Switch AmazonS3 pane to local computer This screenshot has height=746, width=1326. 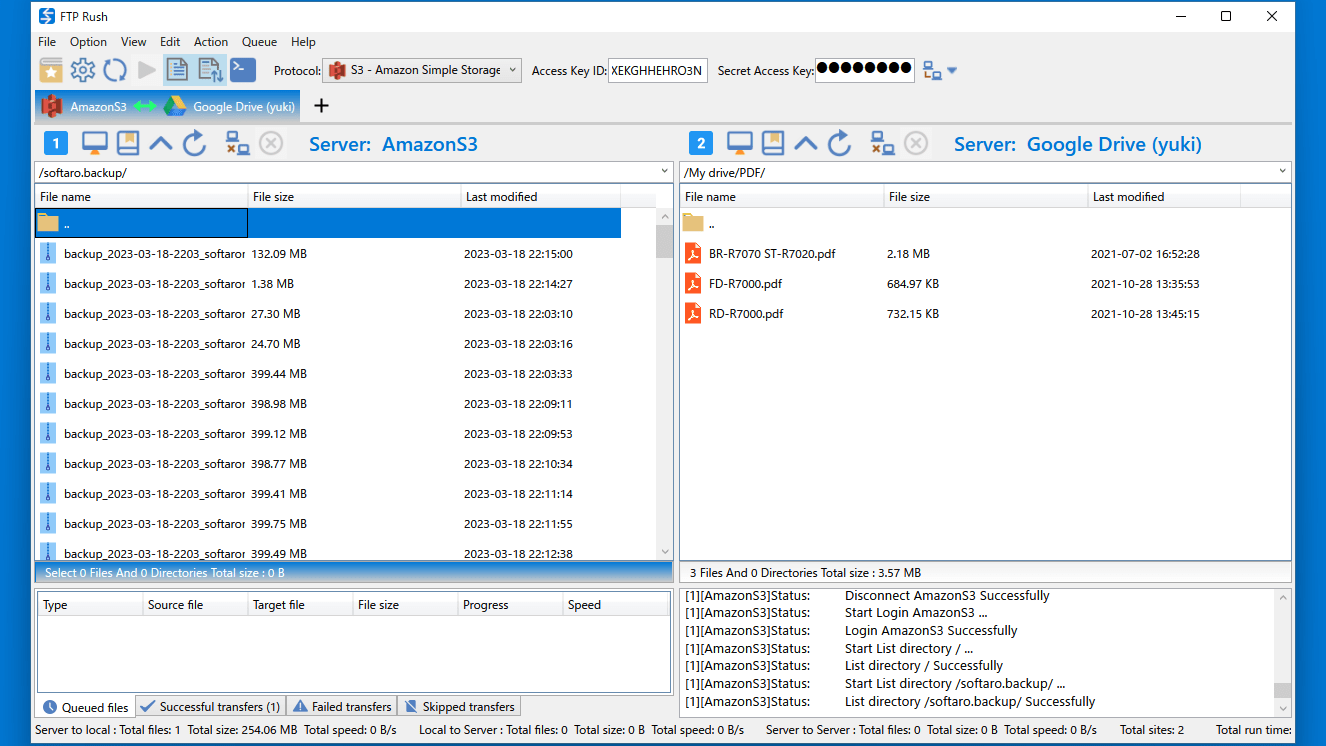point(95,144)
